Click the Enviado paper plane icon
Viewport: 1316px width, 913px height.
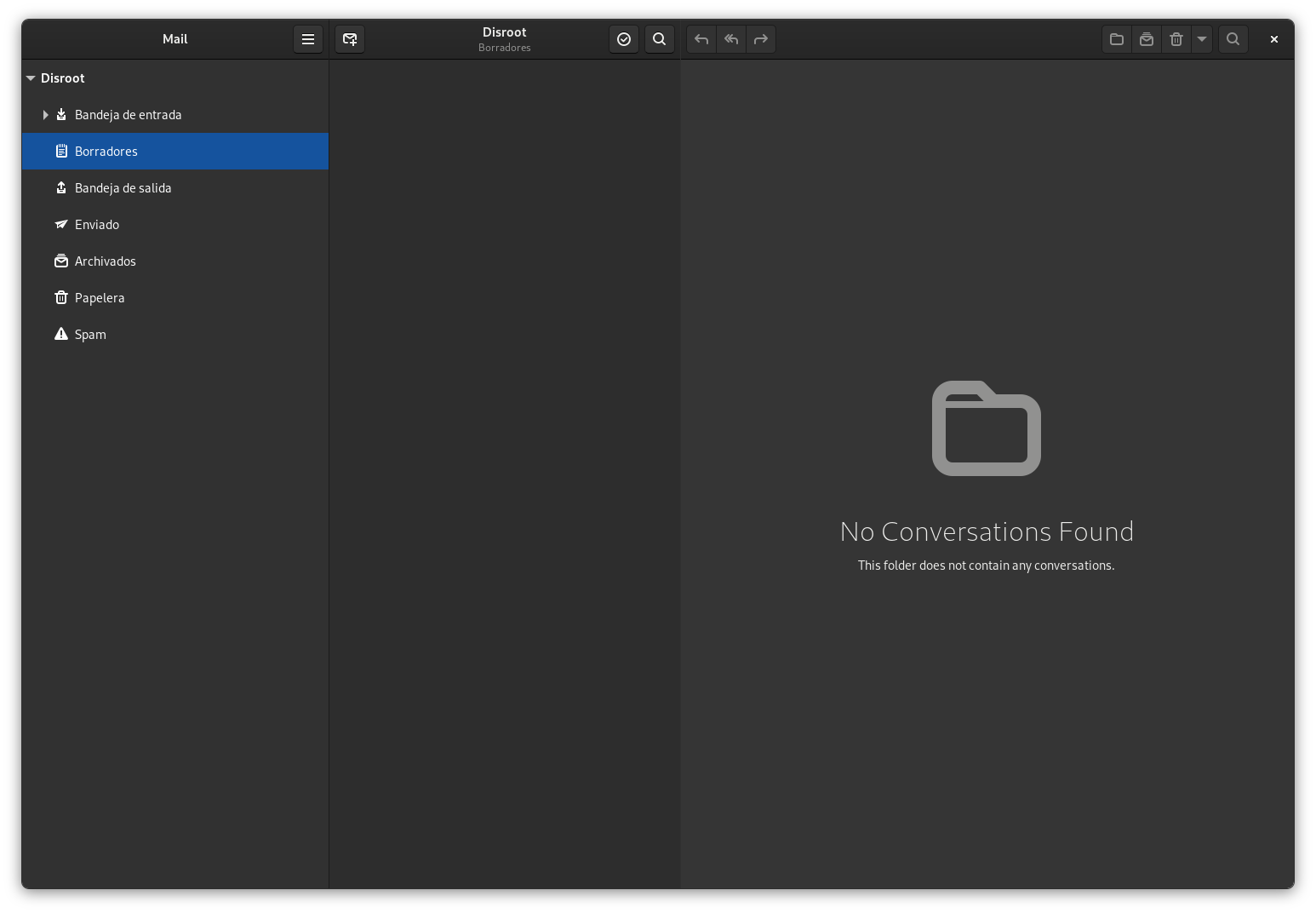tap(61, 224)
